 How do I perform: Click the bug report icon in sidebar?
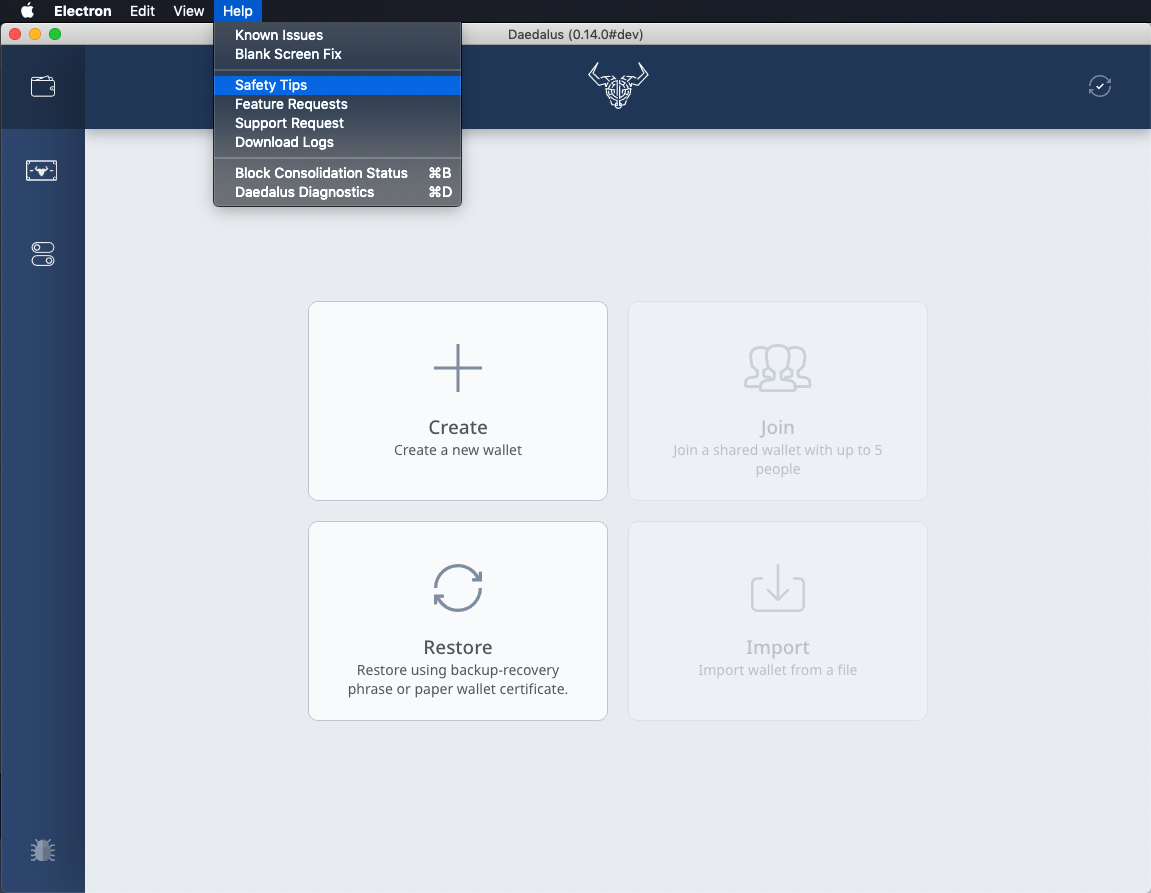43,850
